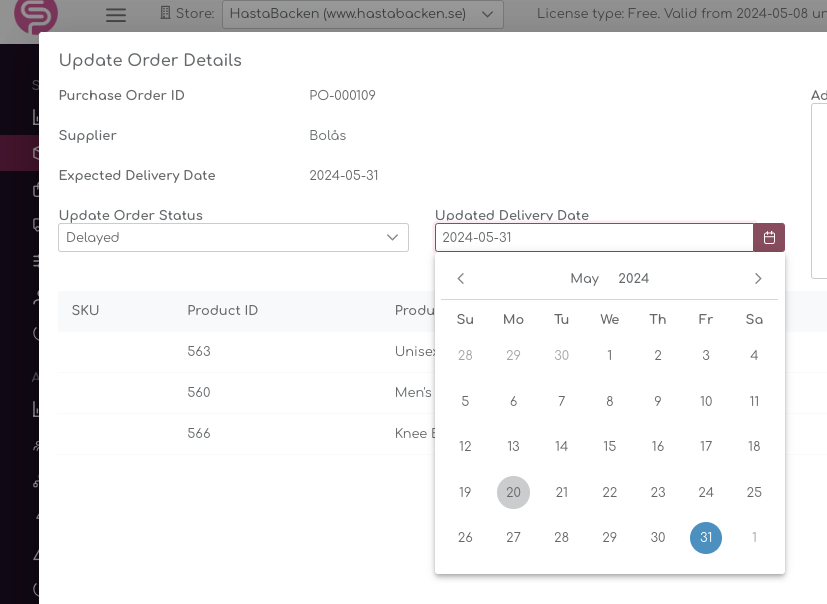This screenshot has width=827, height=604.
Task: Choose May 5 in the calendar
Action: click(x=465, y=401)
